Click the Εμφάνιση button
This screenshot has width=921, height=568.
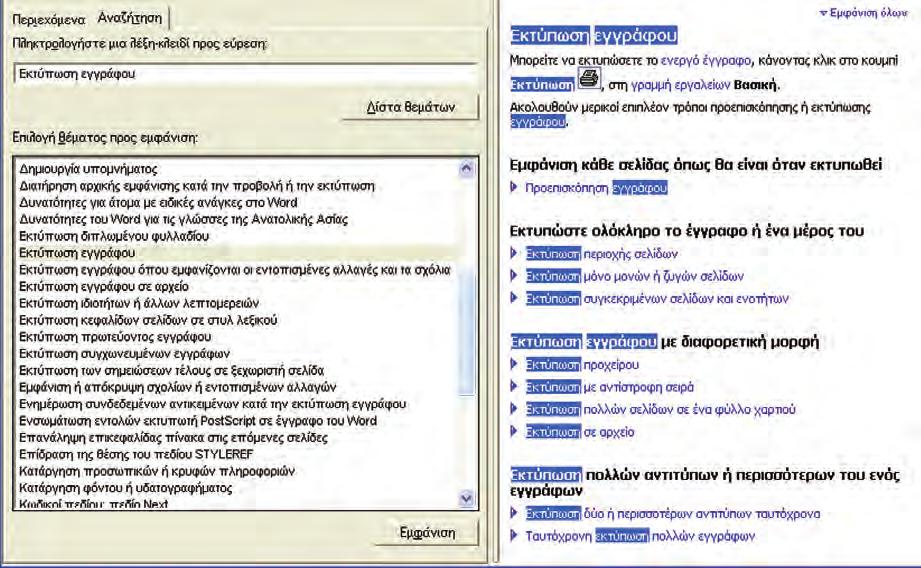click(x=427, y=533)
